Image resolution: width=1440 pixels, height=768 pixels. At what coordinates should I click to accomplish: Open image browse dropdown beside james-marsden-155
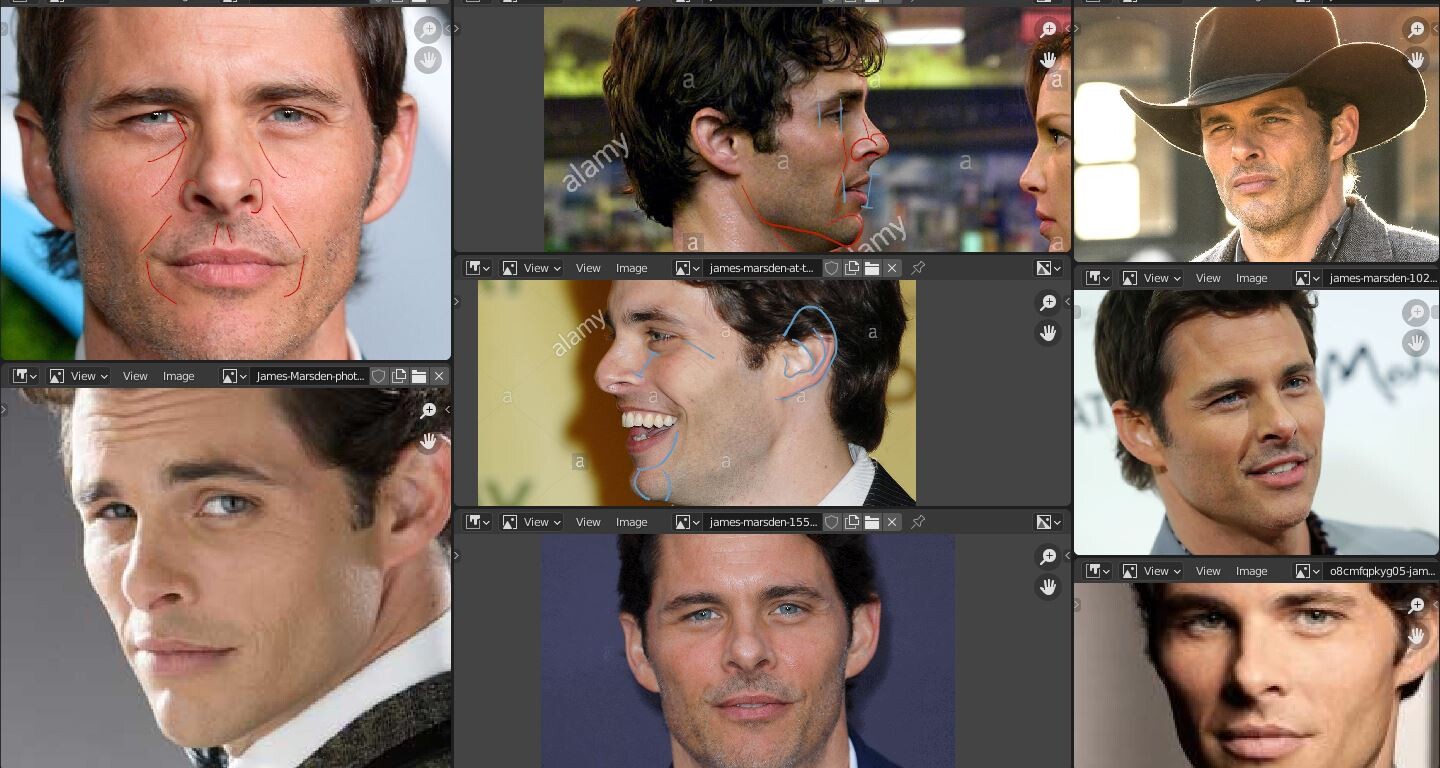pos(687,522)
